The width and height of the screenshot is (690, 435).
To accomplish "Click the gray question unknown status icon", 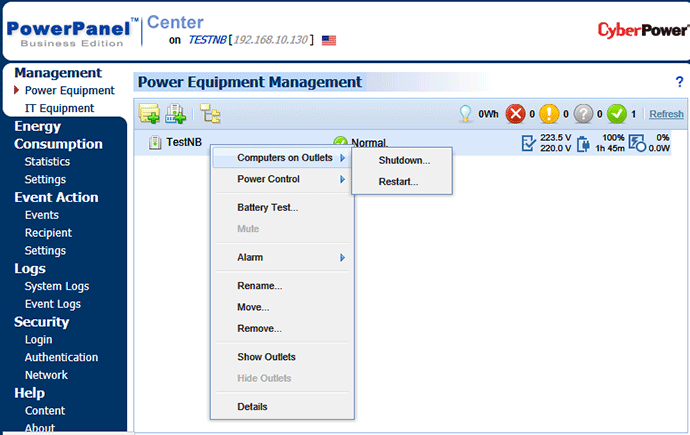I will tap(583, 114).
